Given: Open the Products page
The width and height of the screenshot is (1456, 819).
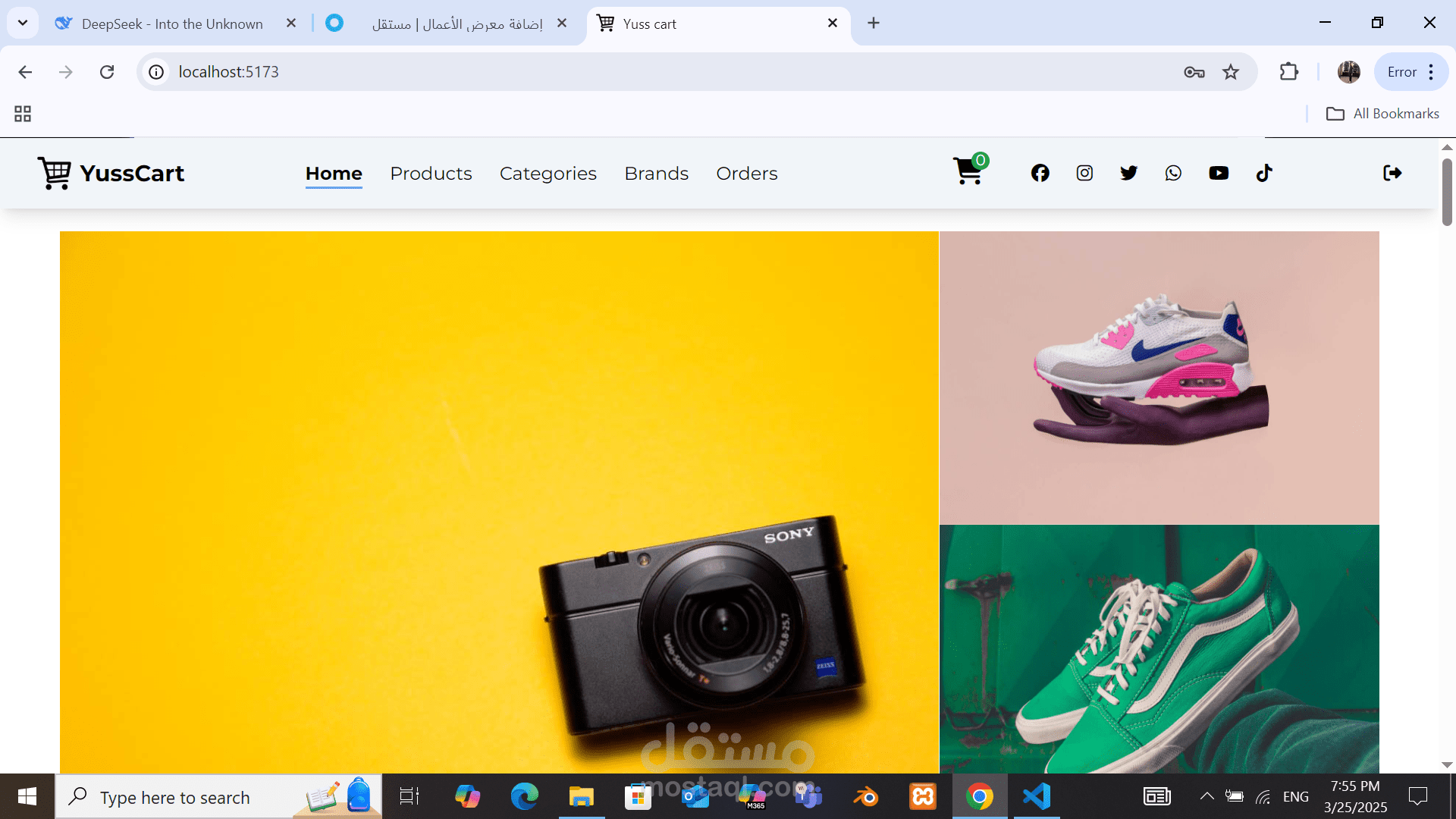Looking at the screenshot, I should [431, 174].
